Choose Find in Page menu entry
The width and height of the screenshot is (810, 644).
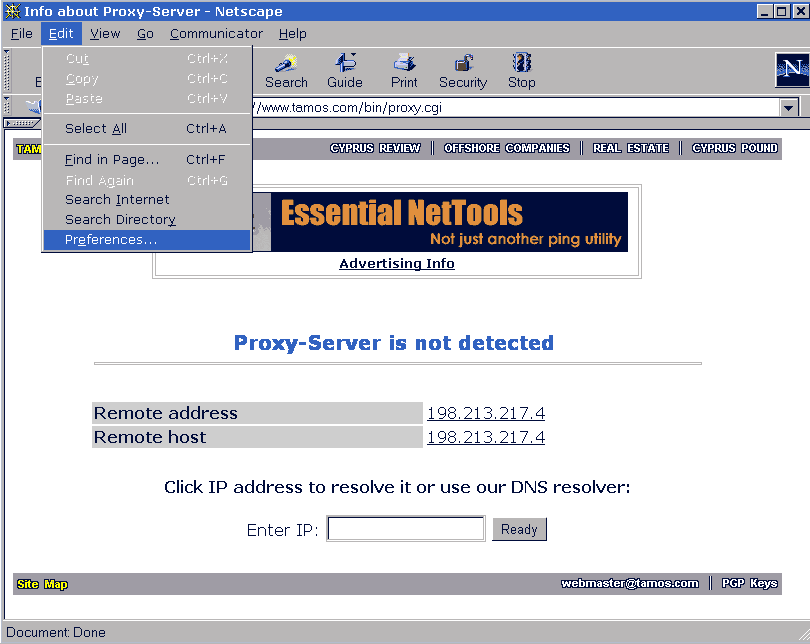click(x=147, y=160)
